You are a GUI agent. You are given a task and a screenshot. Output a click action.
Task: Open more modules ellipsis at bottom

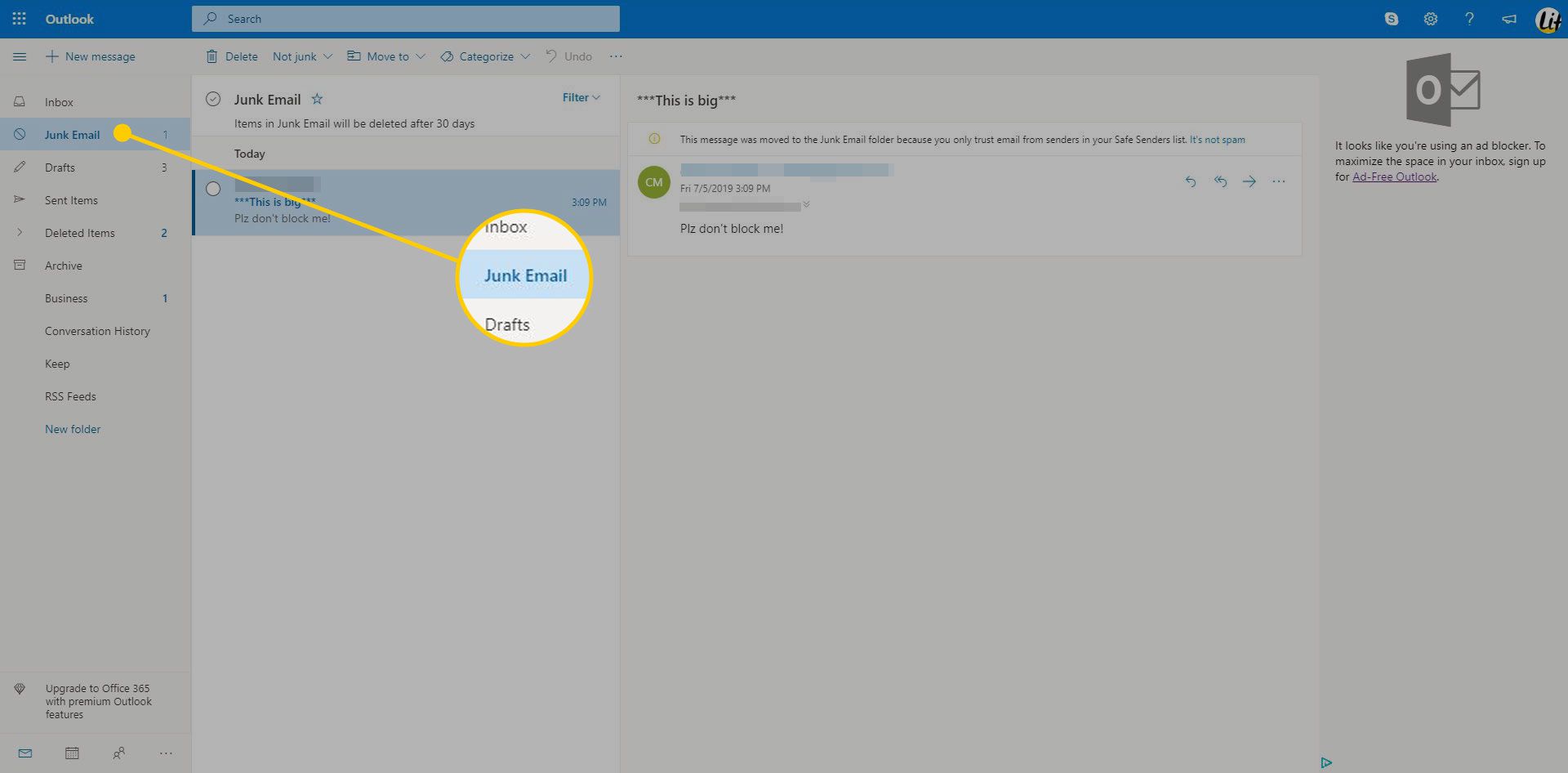tap(166, 753)
